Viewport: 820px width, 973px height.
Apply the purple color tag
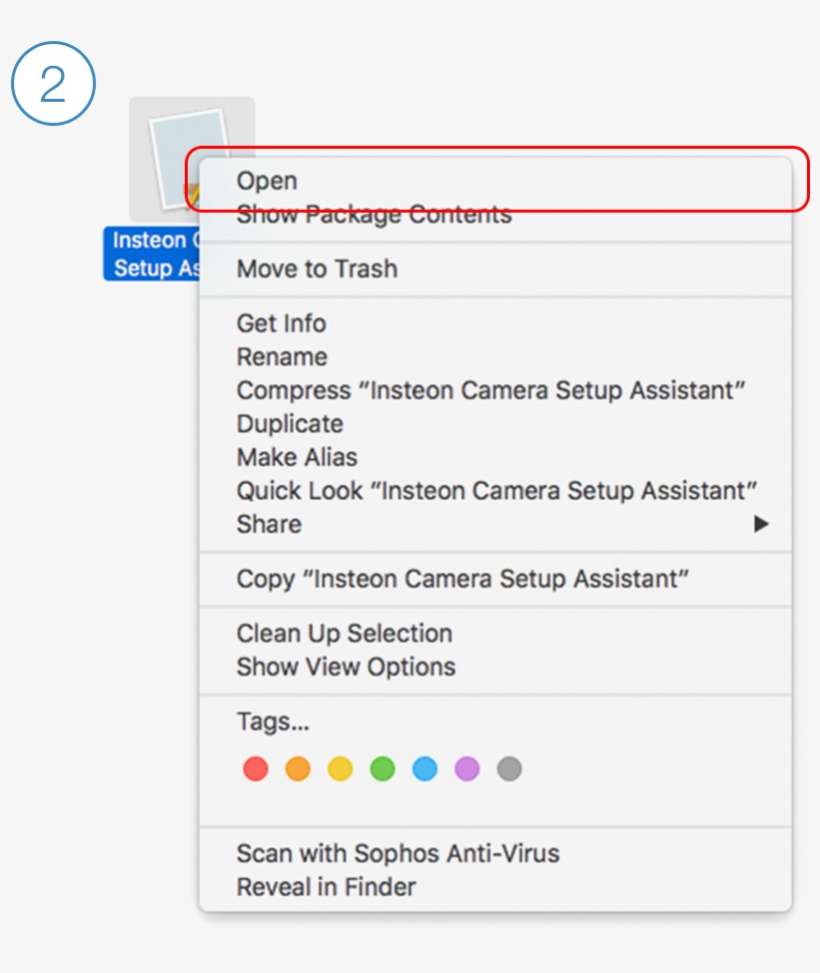(x=466, y=768)
